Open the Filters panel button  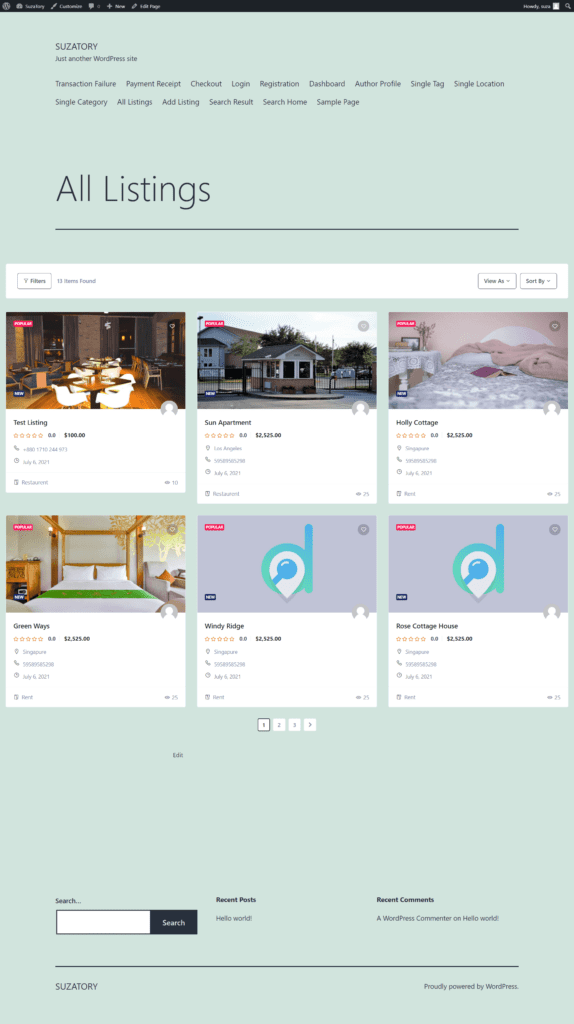(35, 281)
